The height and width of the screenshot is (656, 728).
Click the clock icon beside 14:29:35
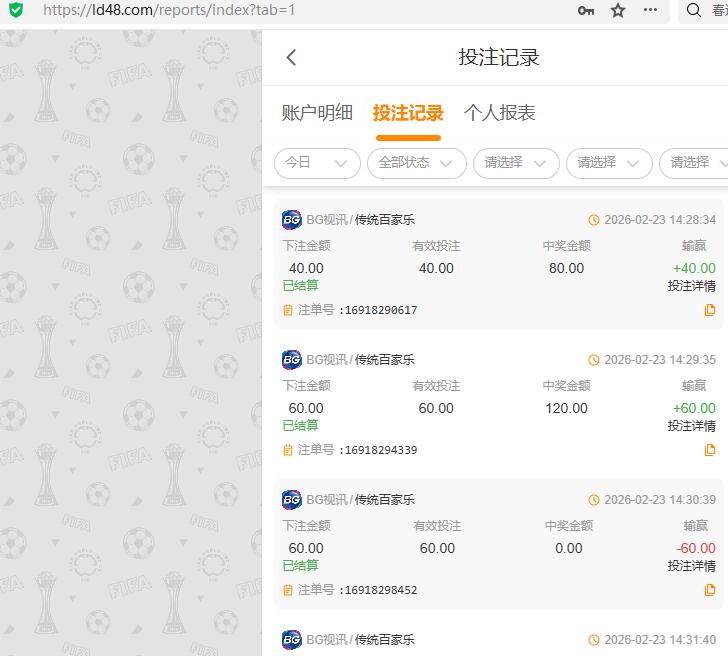[594, 360]
